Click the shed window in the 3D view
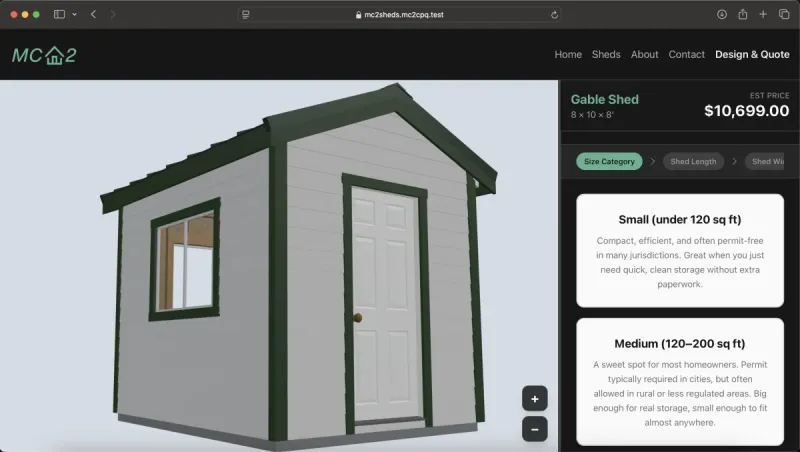The height and width of the screenshot is (452, 800). coord(185,260)
